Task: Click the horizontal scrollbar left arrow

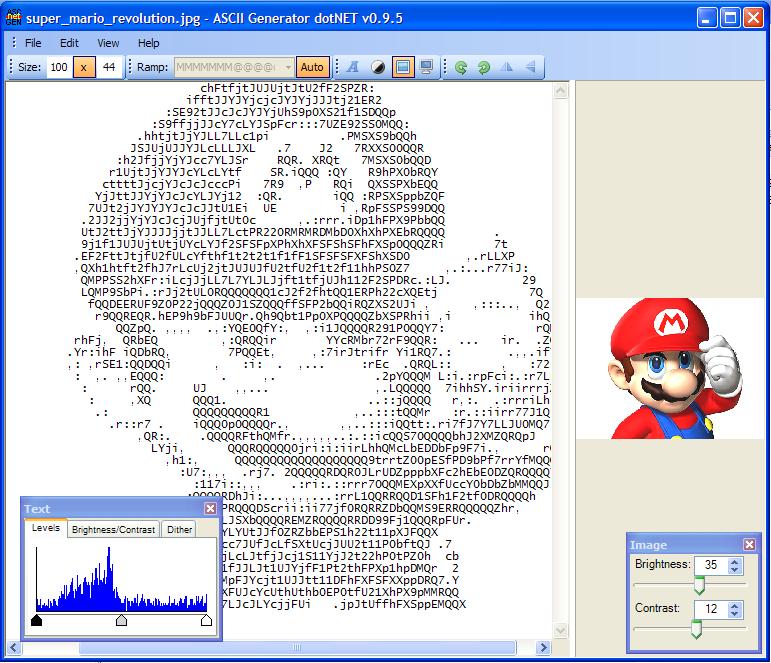Action: point(13,647)
